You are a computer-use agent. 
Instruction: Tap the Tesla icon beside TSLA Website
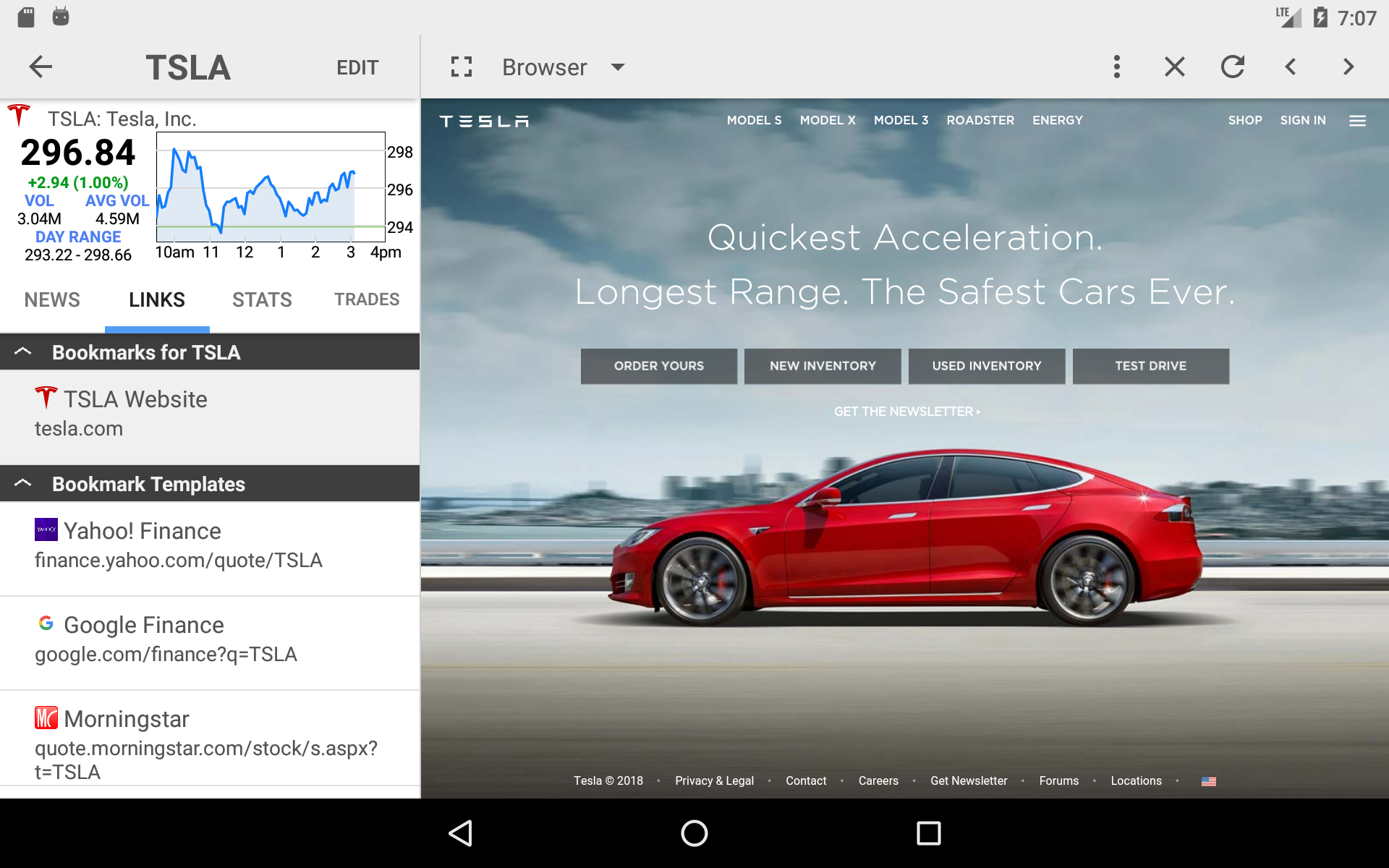(x=46, y=397)
